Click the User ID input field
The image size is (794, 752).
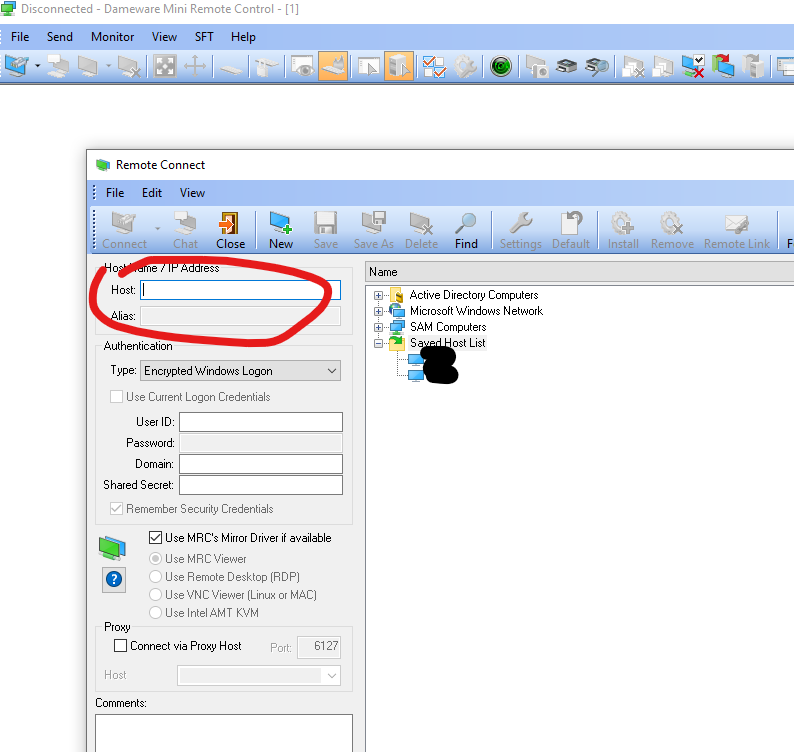(261, 422)
